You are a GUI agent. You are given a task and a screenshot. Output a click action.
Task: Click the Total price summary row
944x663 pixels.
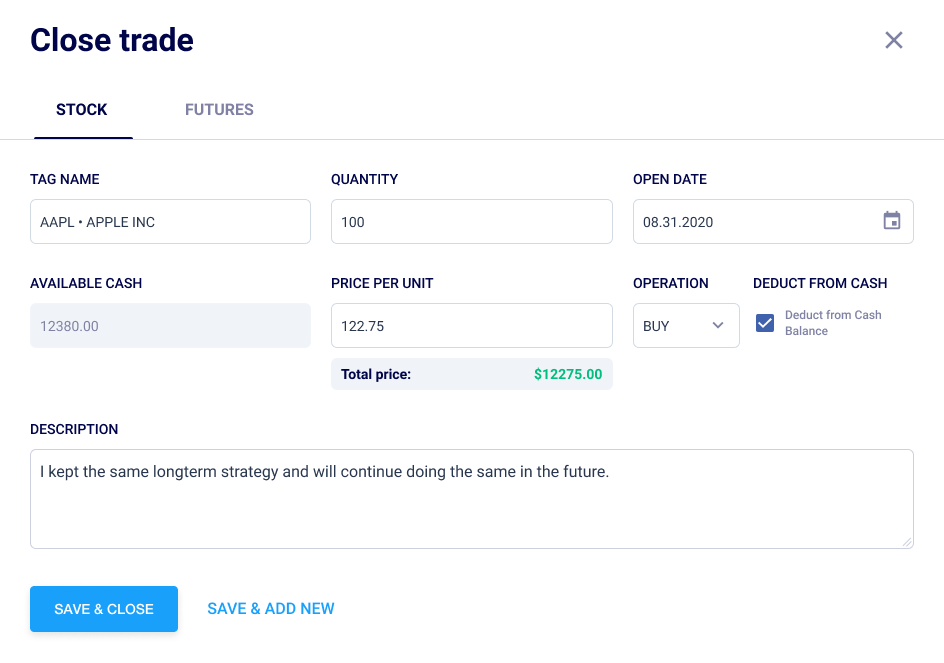472,374
